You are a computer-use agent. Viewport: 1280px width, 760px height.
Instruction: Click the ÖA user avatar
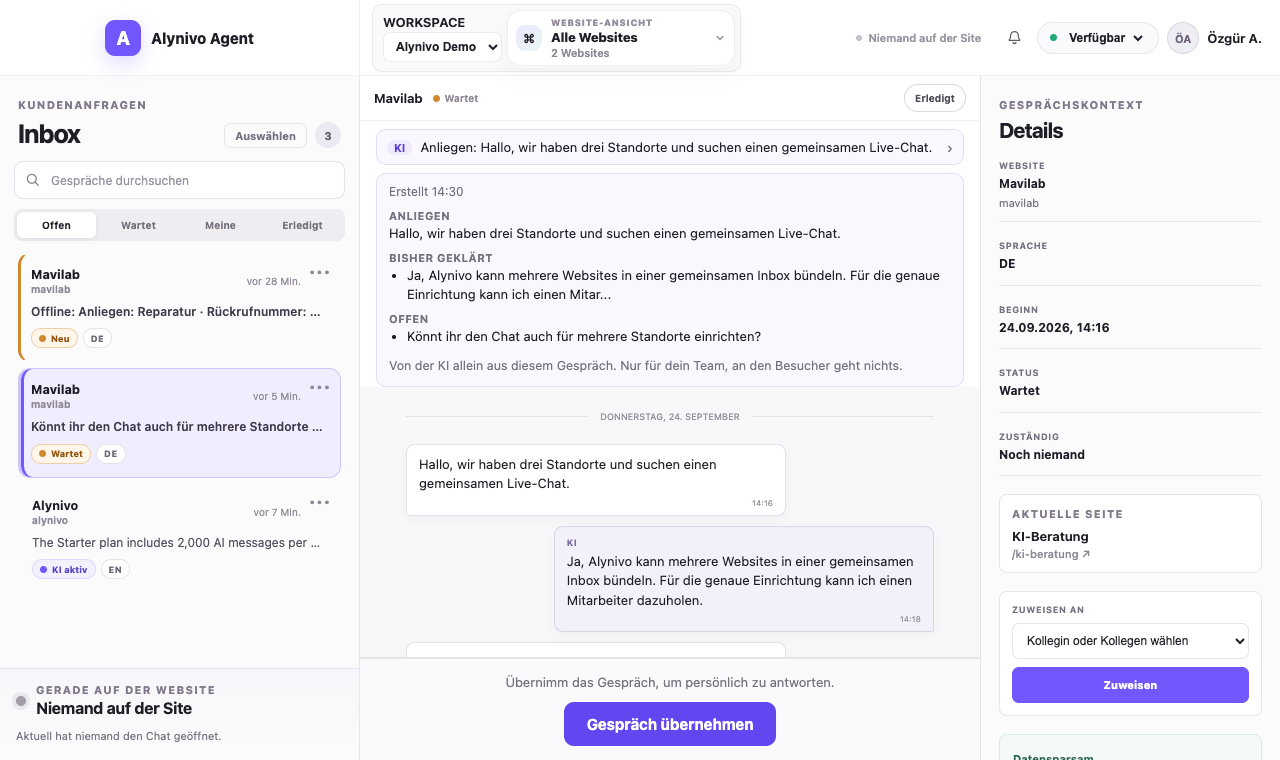[x=1183, y=38]
